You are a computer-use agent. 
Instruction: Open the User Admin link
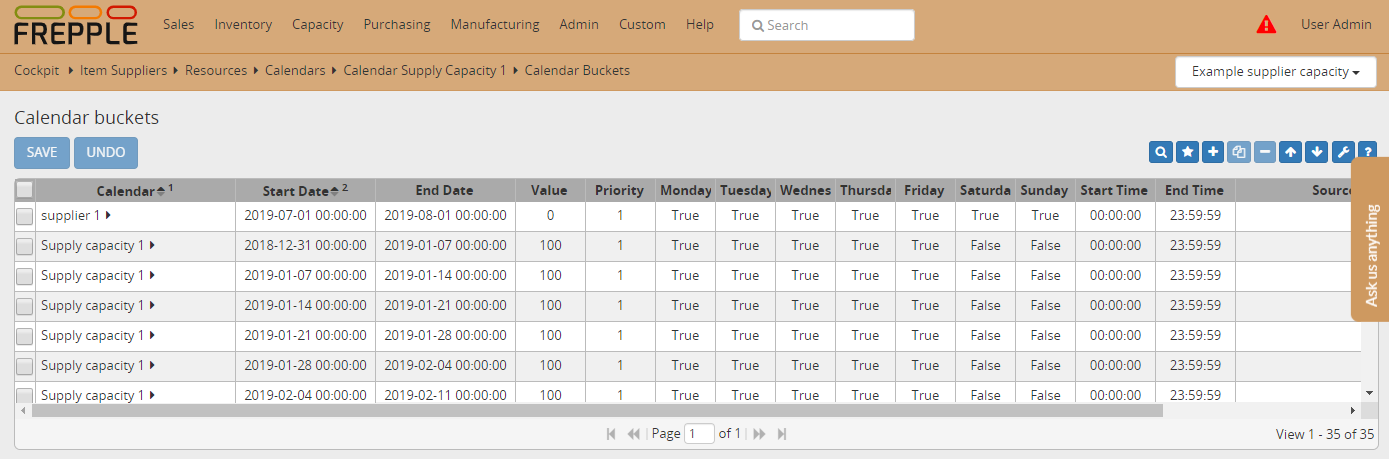(x=1336, y=24)
